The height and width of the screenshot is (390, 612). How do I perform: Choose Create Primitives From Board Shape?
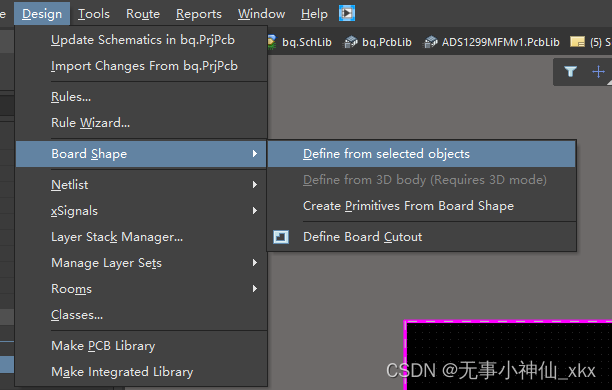pyautogui.click(x=422, y=206)
